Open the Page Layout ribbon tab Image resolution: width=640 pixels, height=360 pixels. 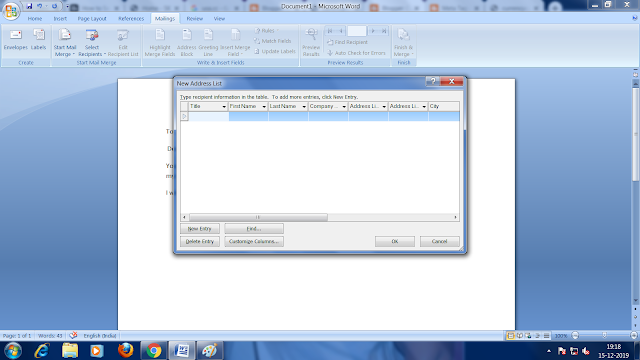click(x=92, y=19)
